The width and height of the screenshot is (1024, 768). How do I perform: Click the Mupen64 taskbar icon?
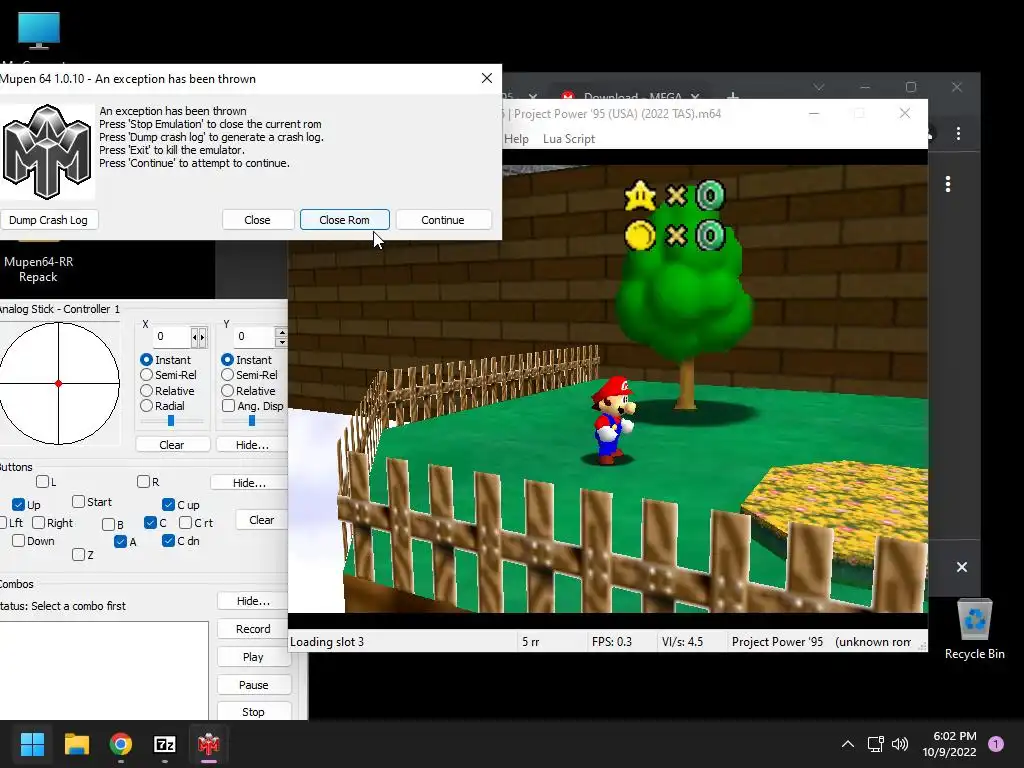point(208,743)
